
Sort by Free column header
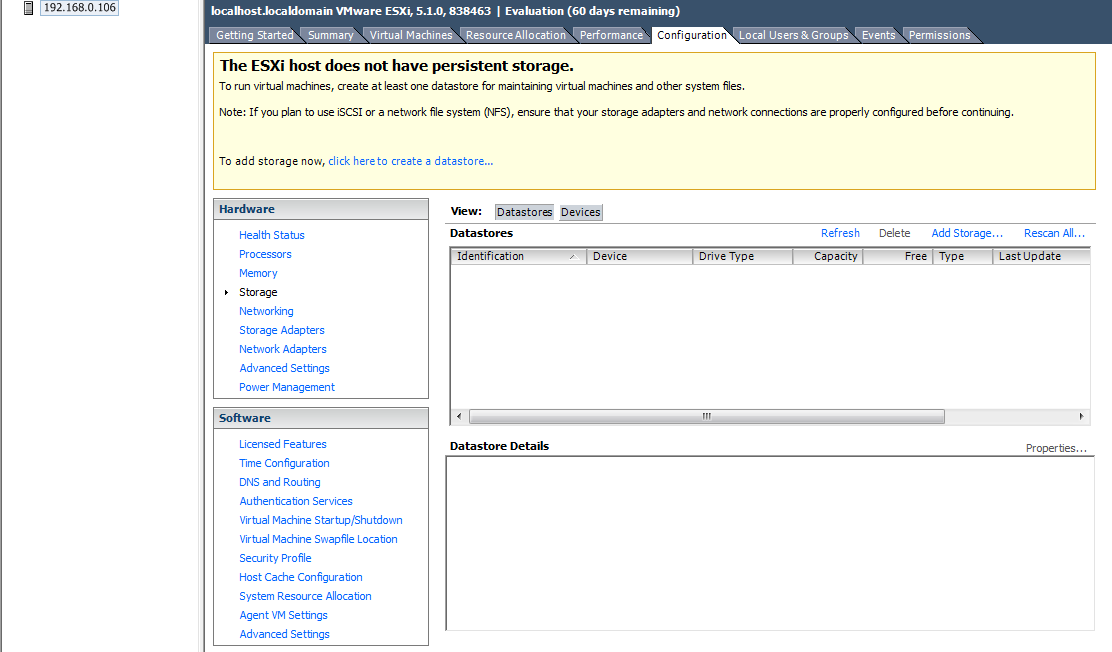[898, 256]
